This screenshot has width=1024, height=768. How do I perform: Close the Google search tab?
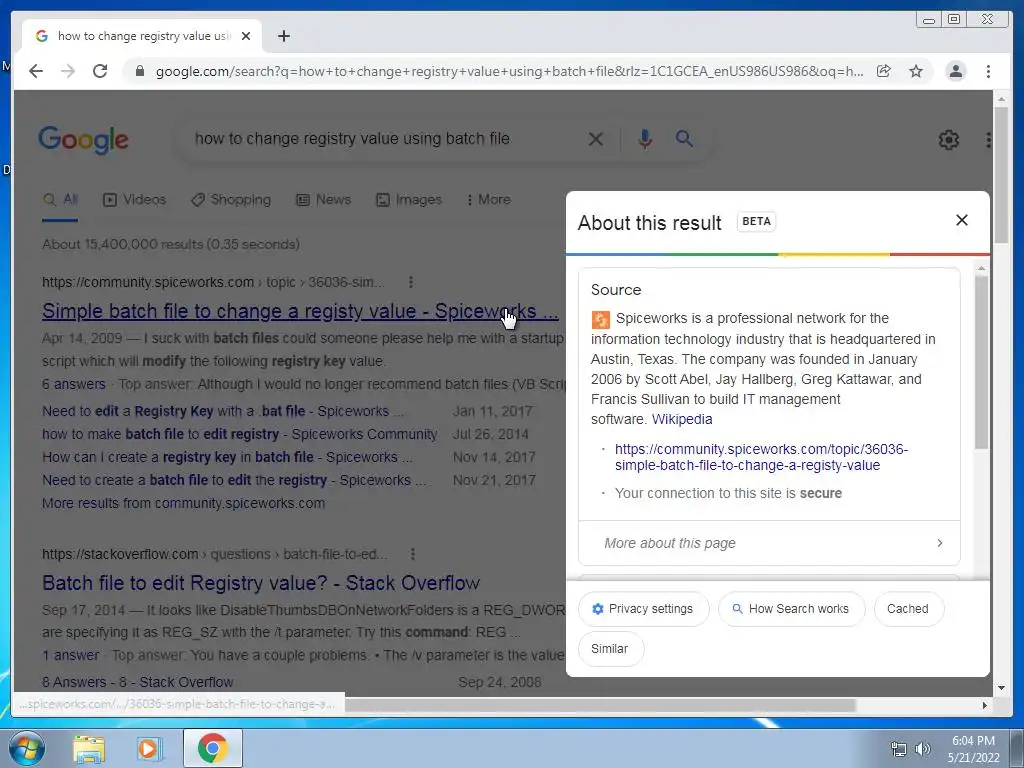pos(246,36)
